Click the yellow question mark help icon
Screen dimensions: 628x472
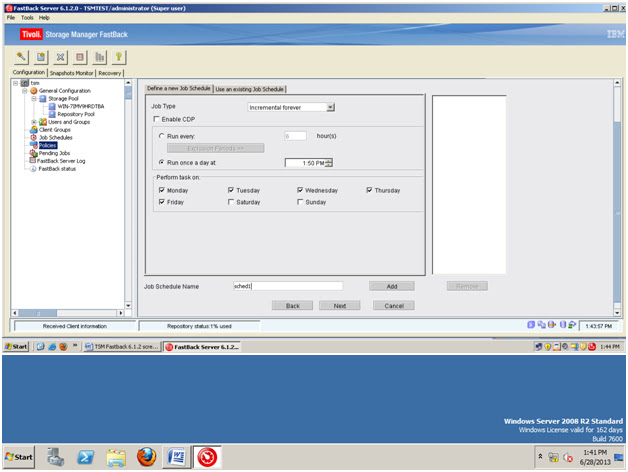(x=119, y=57)
